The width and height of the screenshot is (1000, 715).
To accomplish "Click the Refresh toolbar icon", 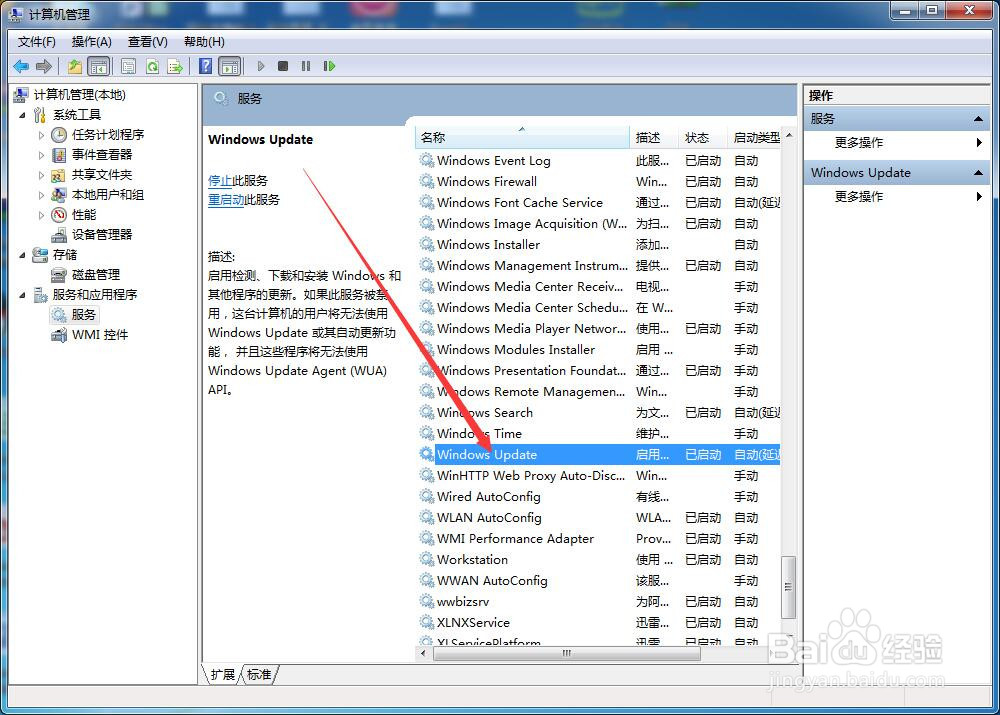I will click(x=152, y=66).
